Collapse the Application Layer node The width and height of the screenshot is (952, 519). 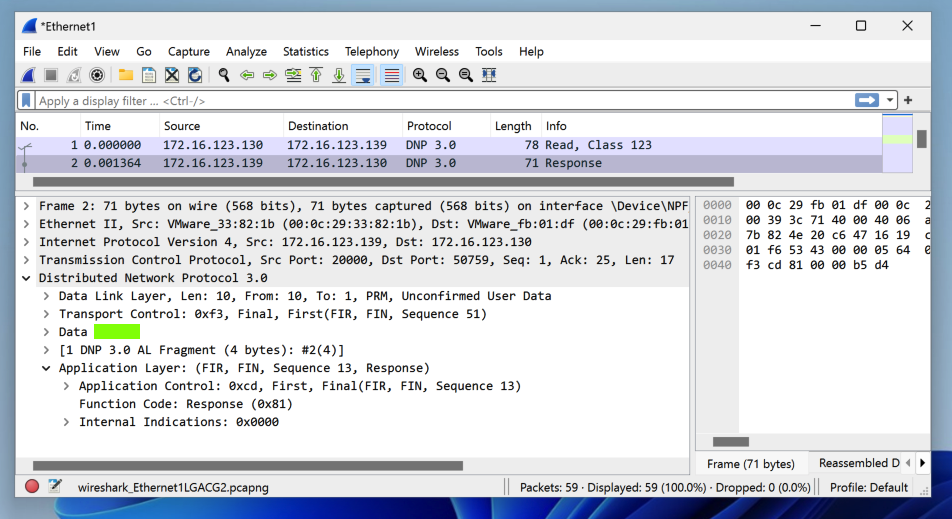46,368
